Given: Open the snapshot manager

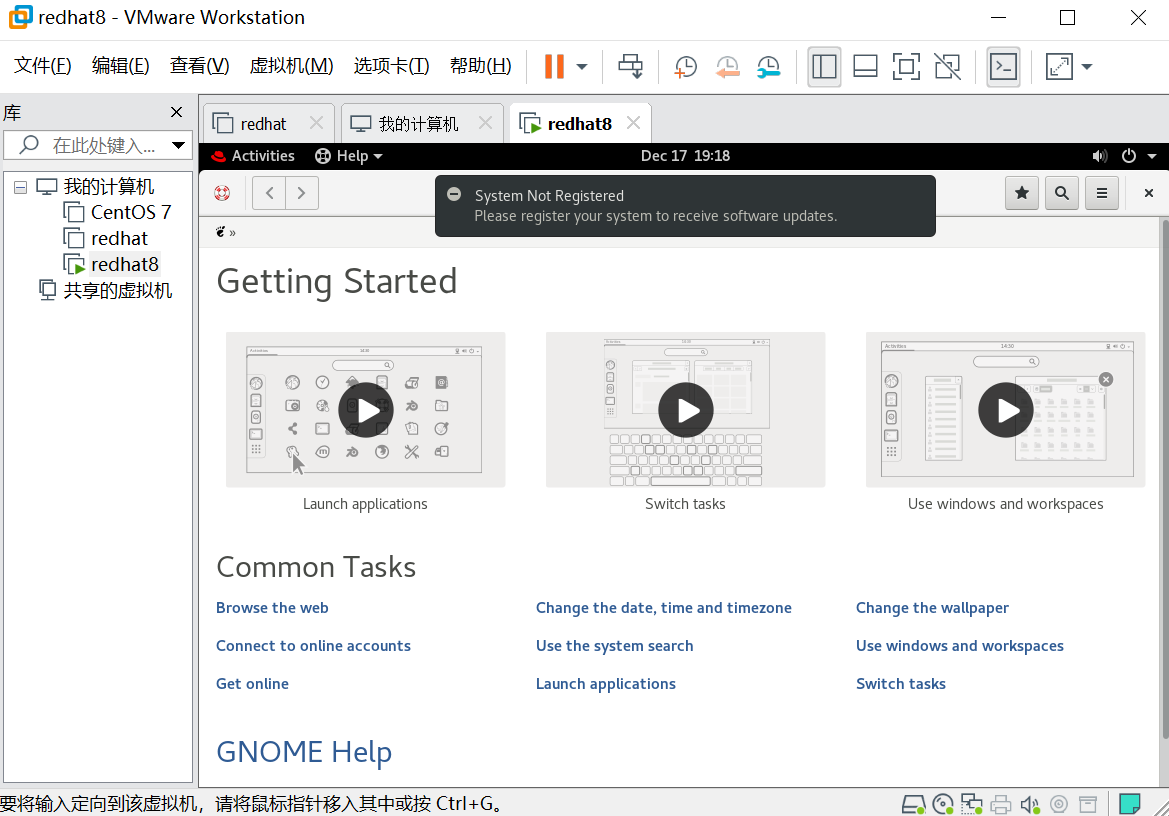Looking at the screenshot, I should coord(768,66).
